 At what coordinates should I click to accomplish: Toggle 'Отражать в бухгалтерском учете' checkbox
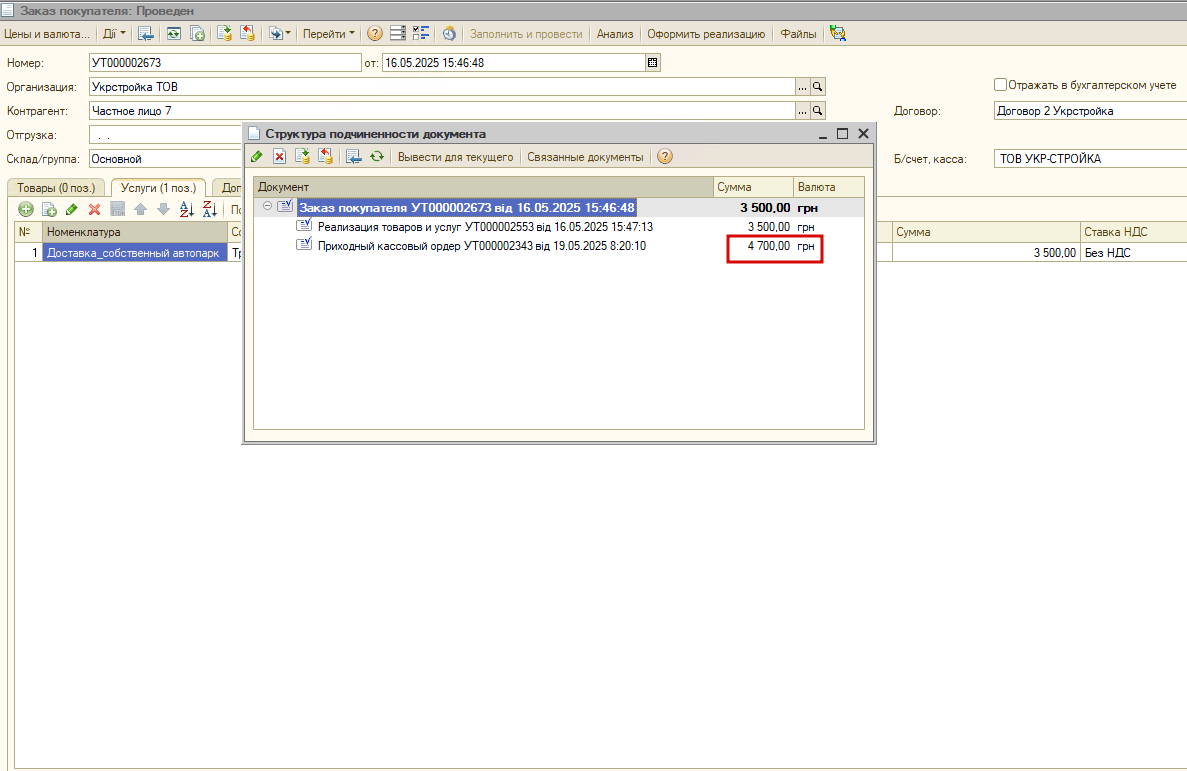pos(1000,85)
